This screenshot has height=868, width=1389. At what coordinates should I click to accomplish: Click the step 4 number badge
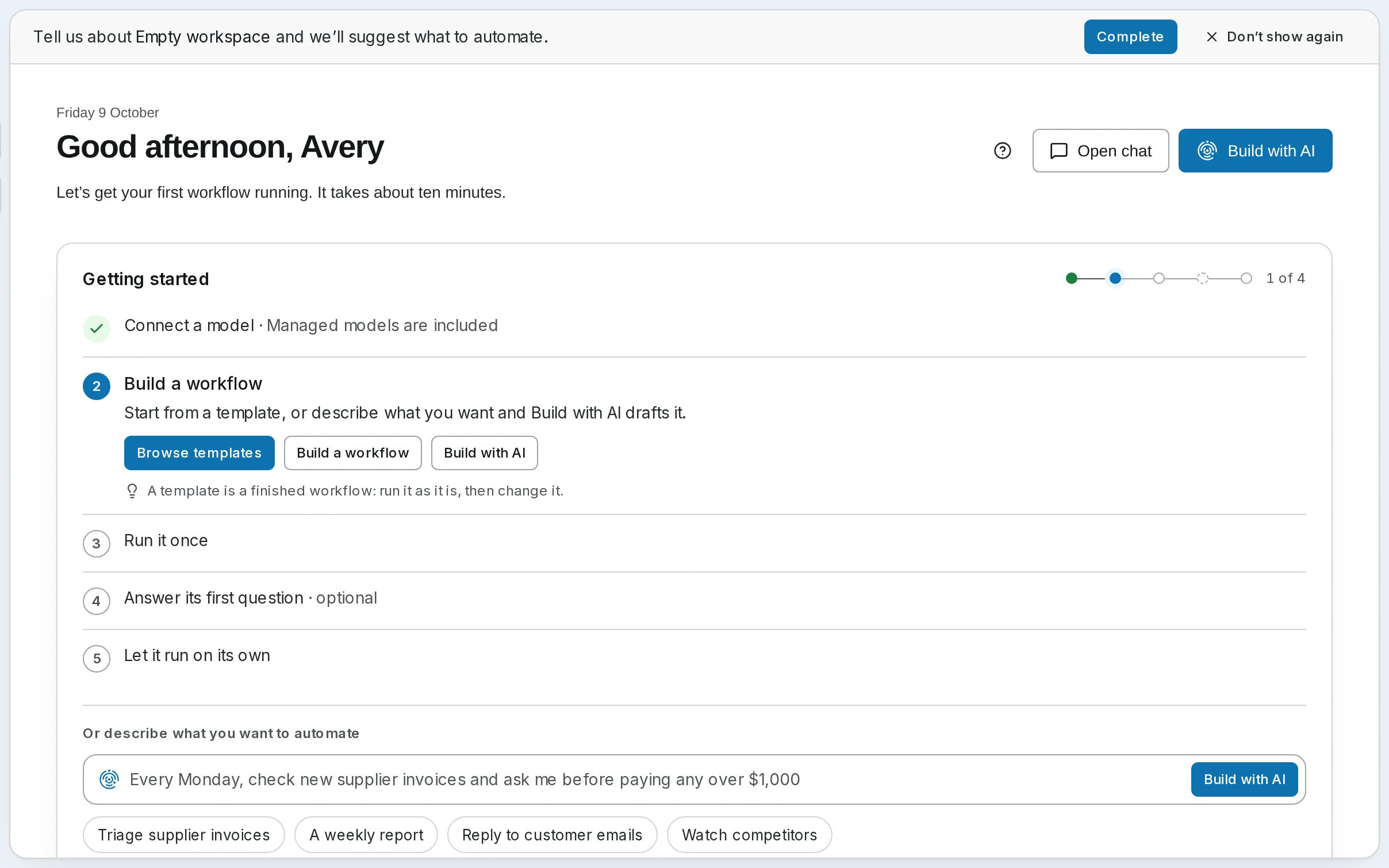[97, 601]
